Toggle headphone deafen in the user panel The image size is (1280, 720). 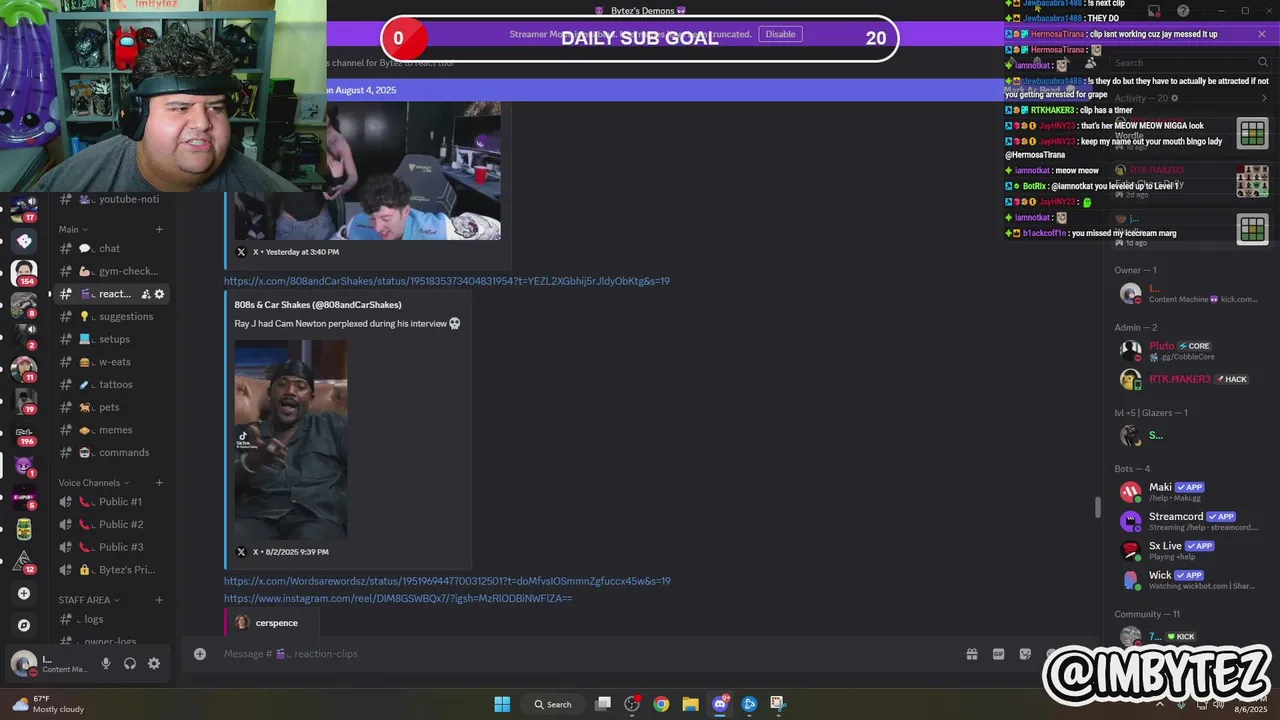[x=130, y=663]
